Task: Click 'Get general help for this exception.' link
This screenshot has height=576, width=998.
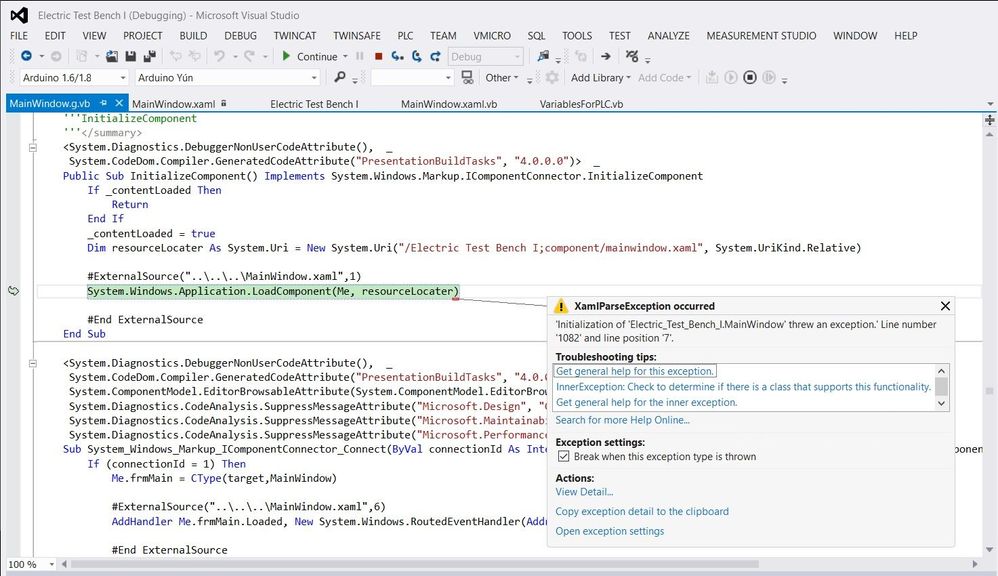Action: [x=635, y=371]
